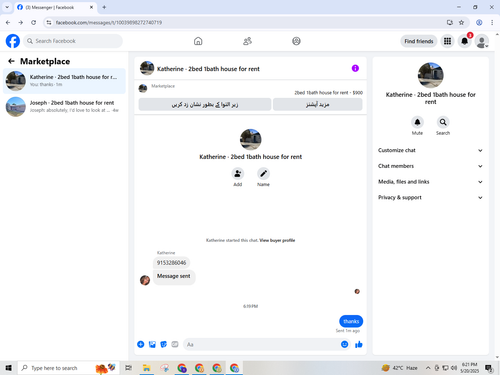Send a thumbs up like
Viewport: 500px width, 375px height.
point(359,344)
